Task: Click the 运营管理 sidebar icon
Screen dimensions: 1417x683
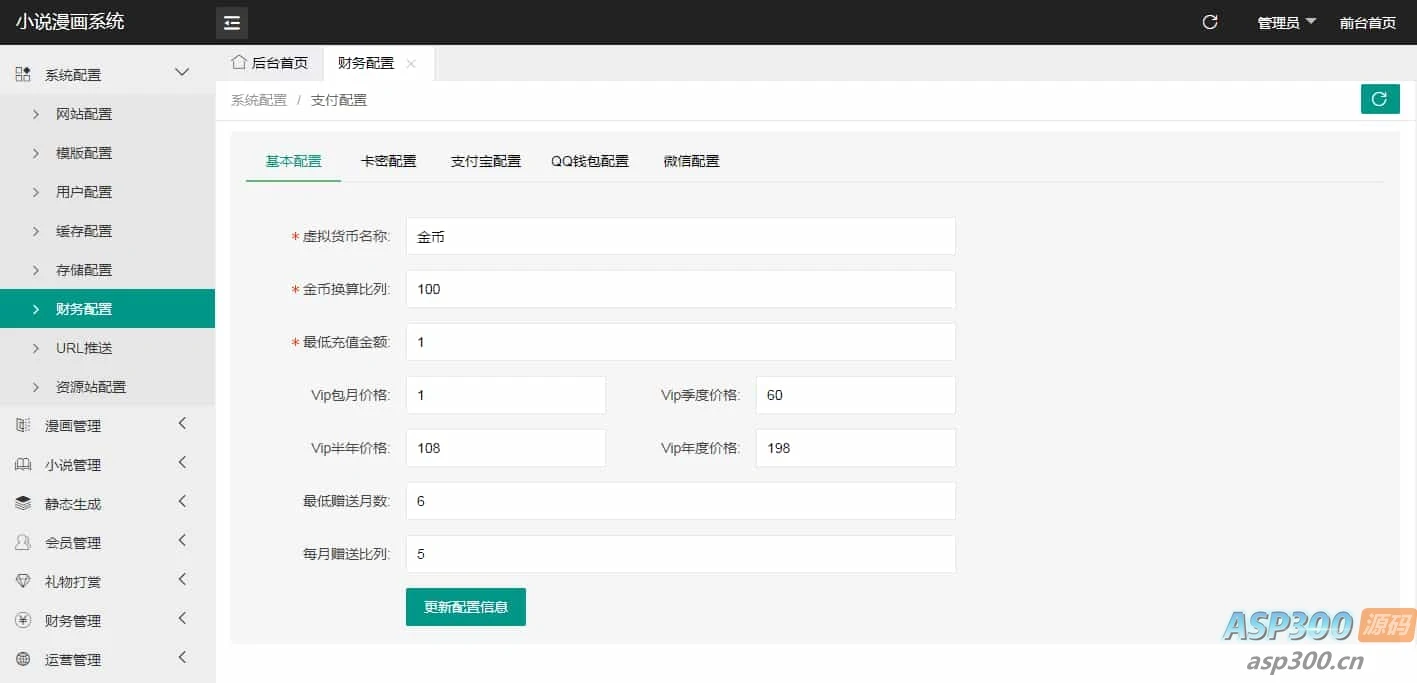Action: [24, 659]
